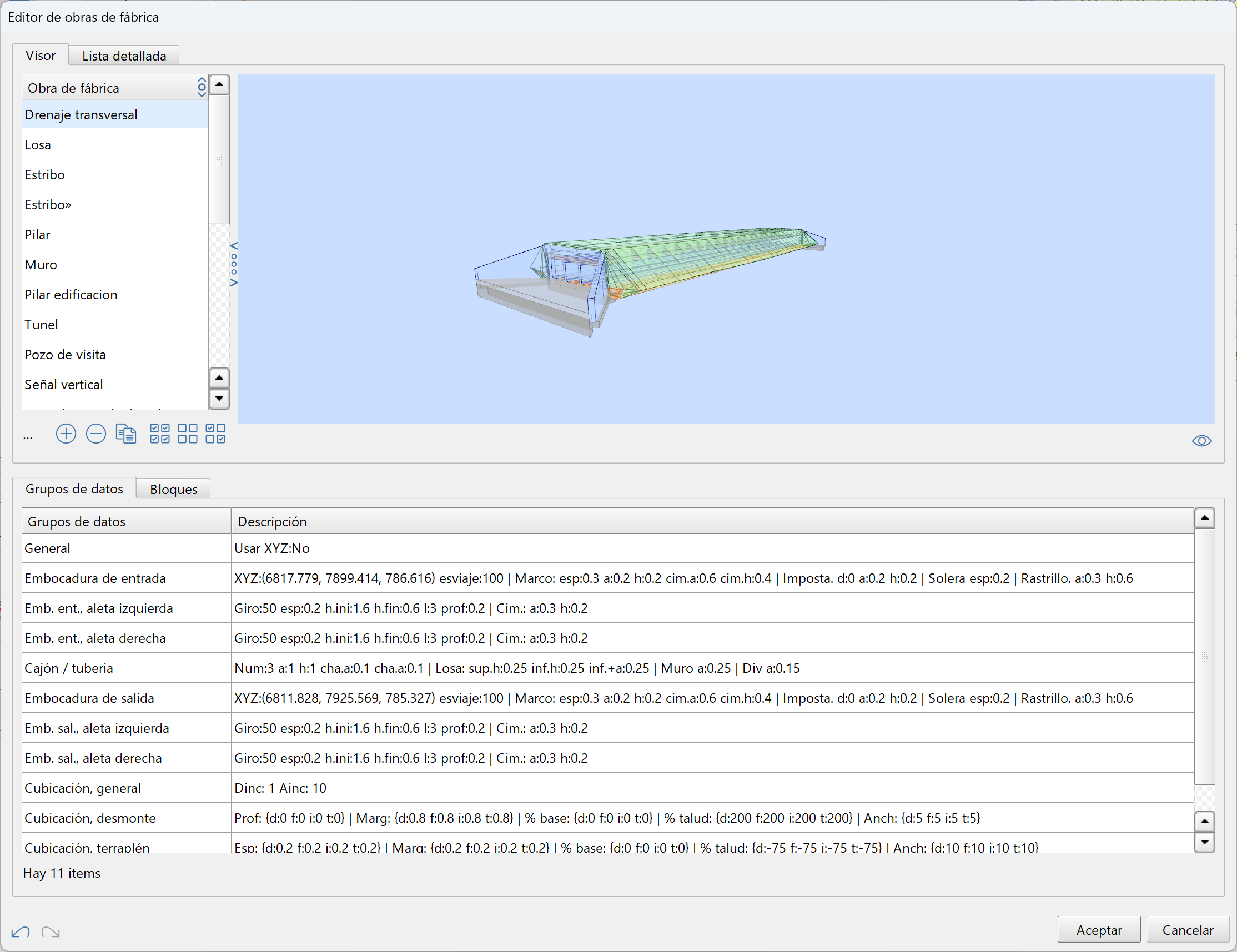Click the invert selection checkboxes icon

pos(215,434)
